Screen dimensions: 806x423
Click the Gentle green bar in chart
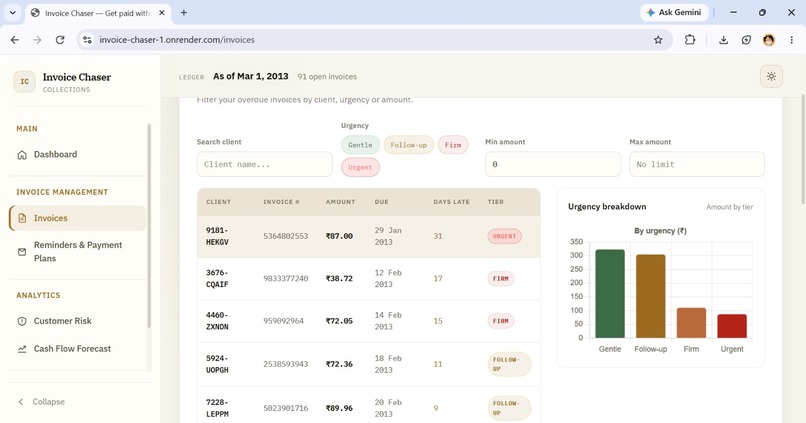click(610, 294)
